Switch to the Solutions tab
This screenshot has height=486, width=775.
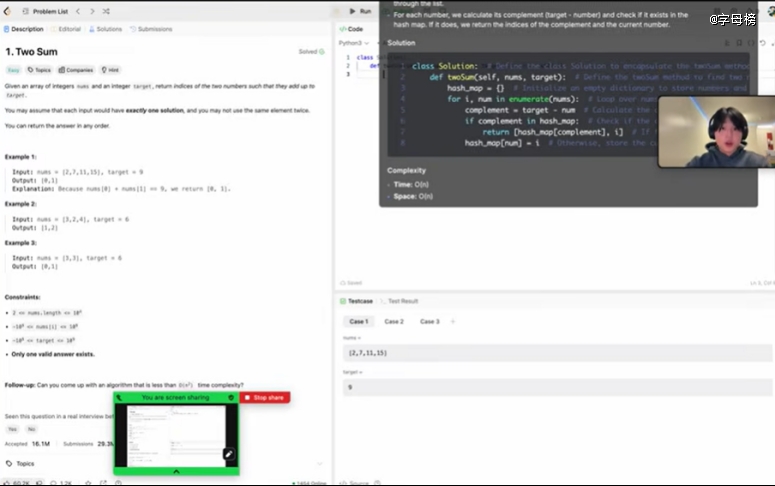(x=105, y=29)
